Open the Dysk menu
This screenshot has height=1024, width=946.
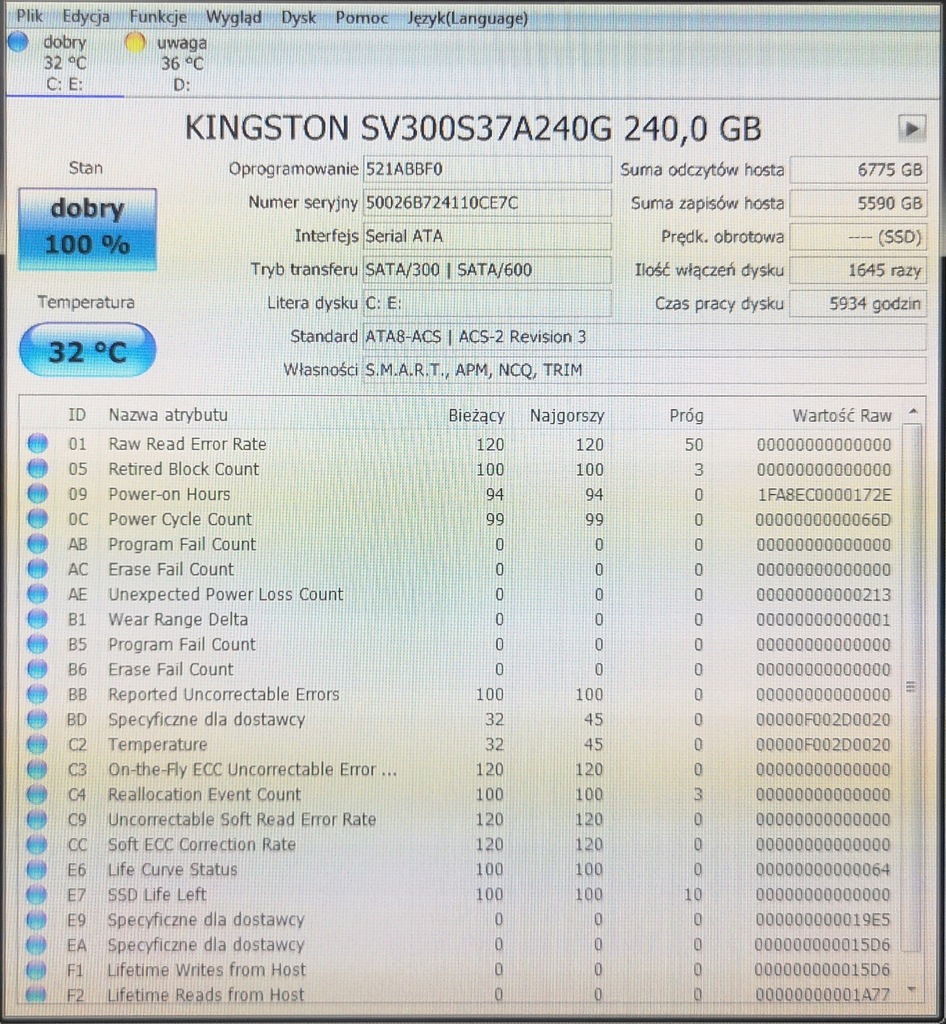point(298,18)
